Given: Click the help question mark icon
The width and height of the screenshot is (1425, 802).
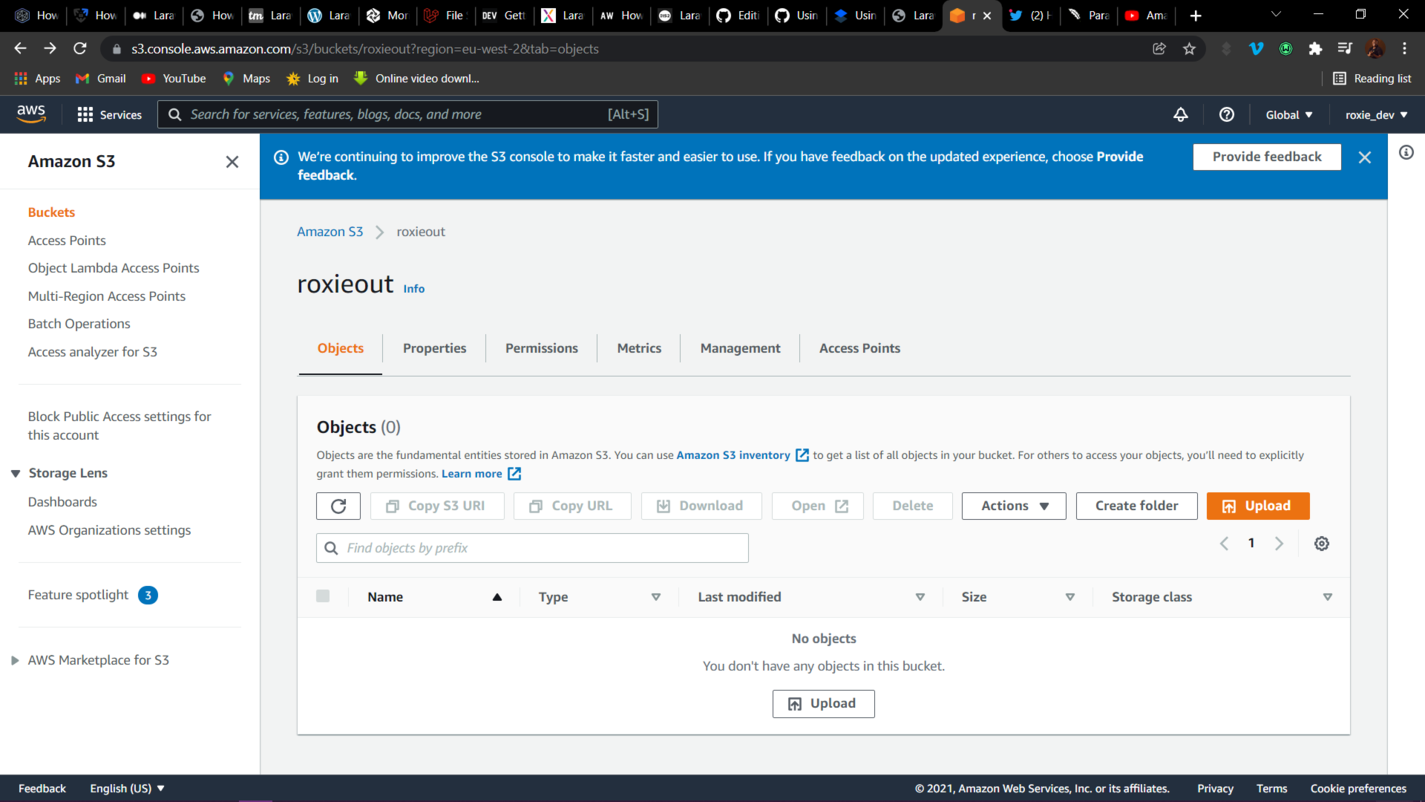Looking at the screenshot, I should coord(1226,115).
